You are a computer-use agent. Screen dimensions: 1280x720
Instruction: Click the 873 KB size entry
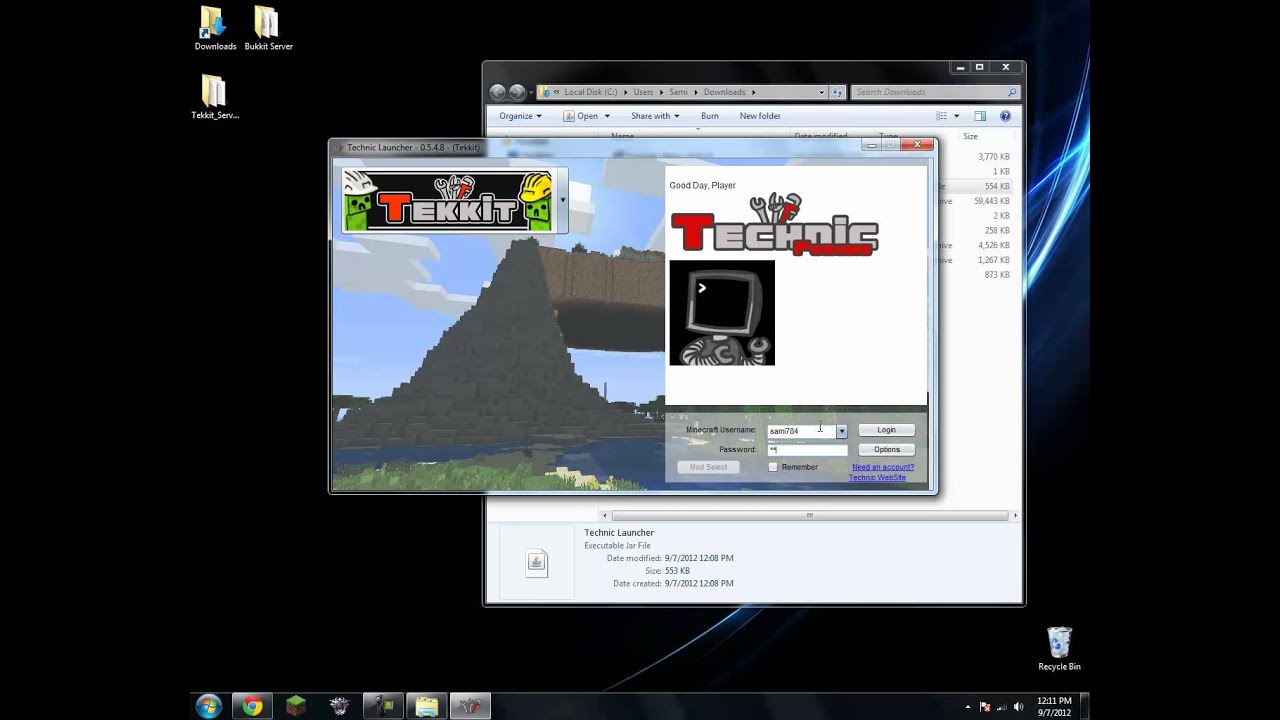click(x=997, y=275)
